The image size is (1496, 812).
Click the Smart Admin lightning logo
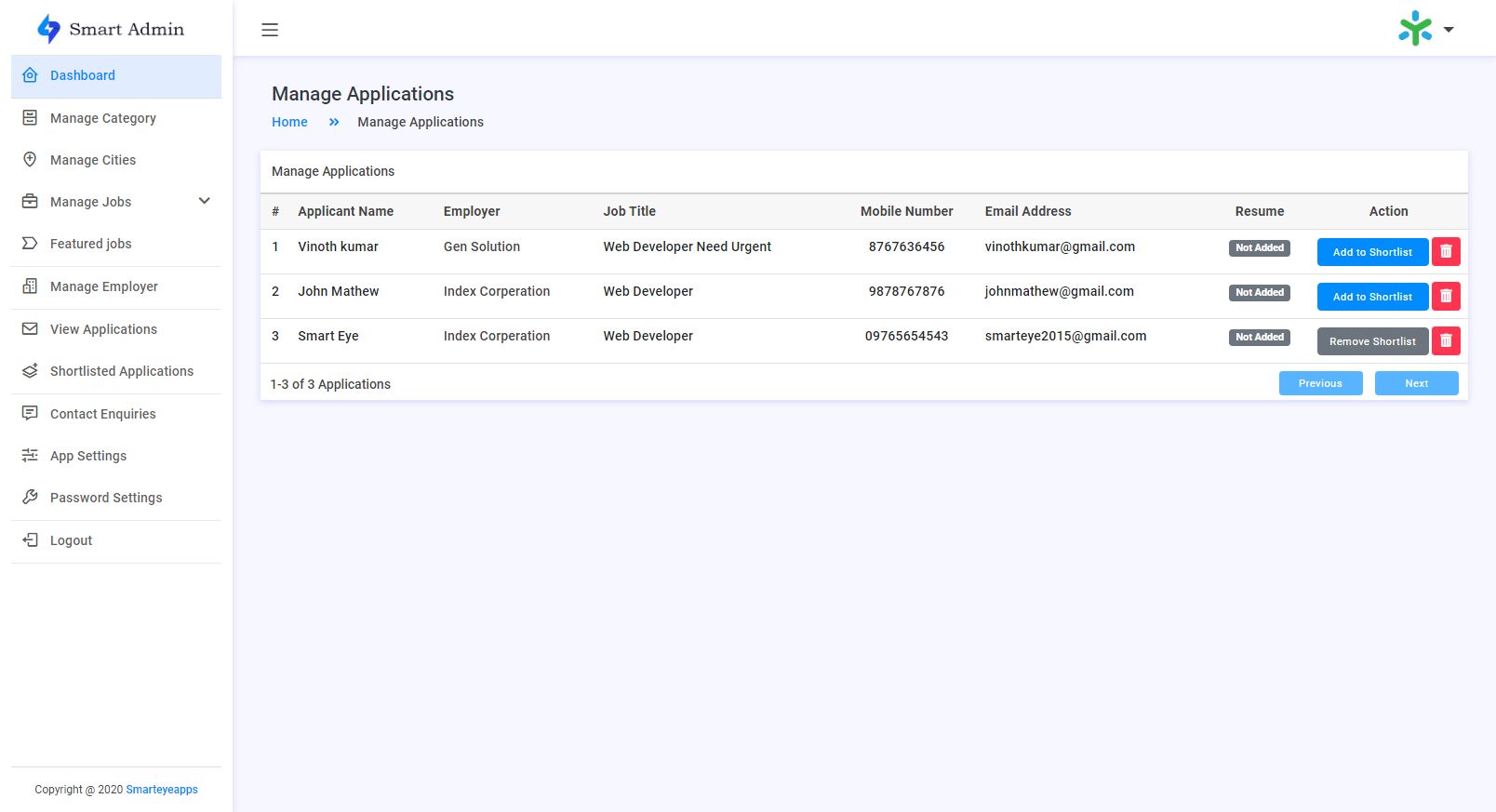(x=48, y=29)
